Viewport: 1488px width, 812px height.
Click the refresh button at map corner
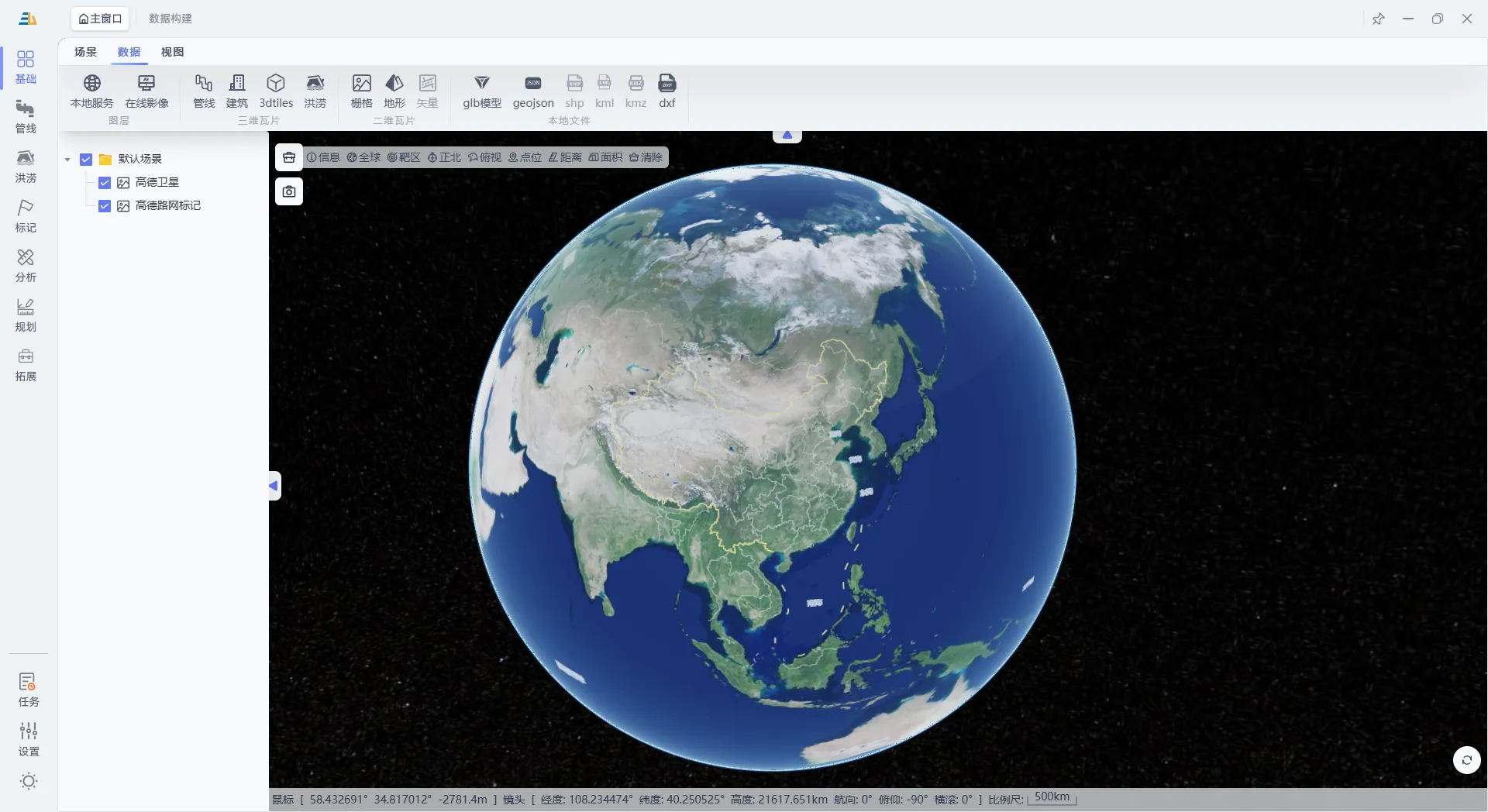[1466, 760]
